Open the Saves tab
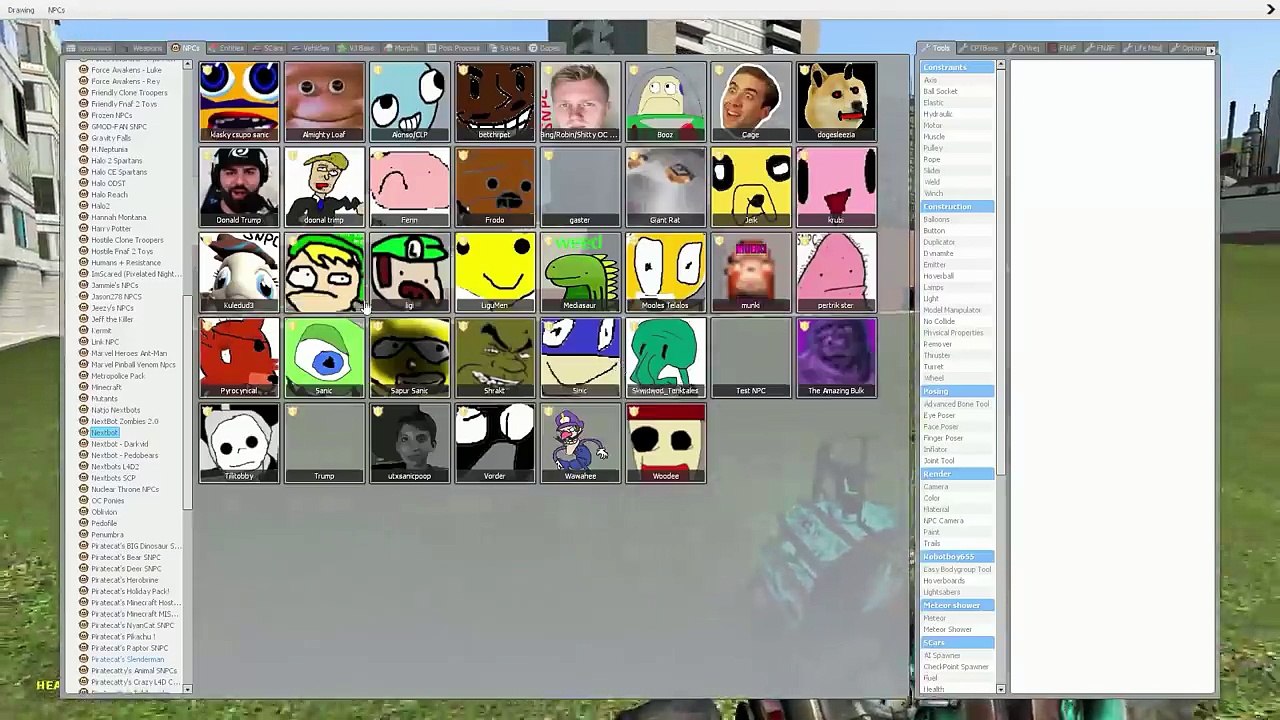This screenshot has width=1280, height=720. click(x=506, y=48)
